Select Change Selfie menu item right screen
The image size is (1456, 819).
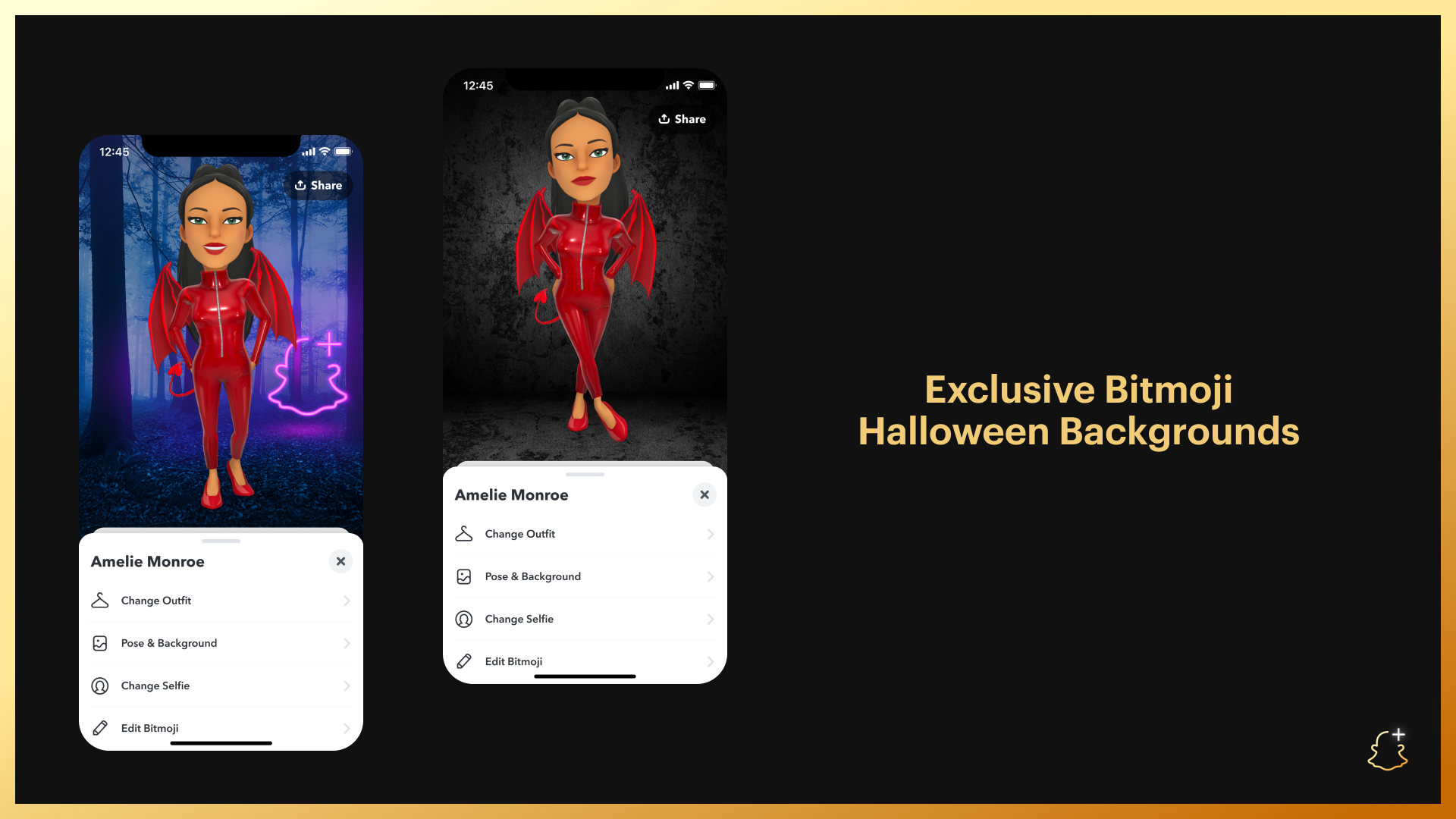click(x=584, y=618)
